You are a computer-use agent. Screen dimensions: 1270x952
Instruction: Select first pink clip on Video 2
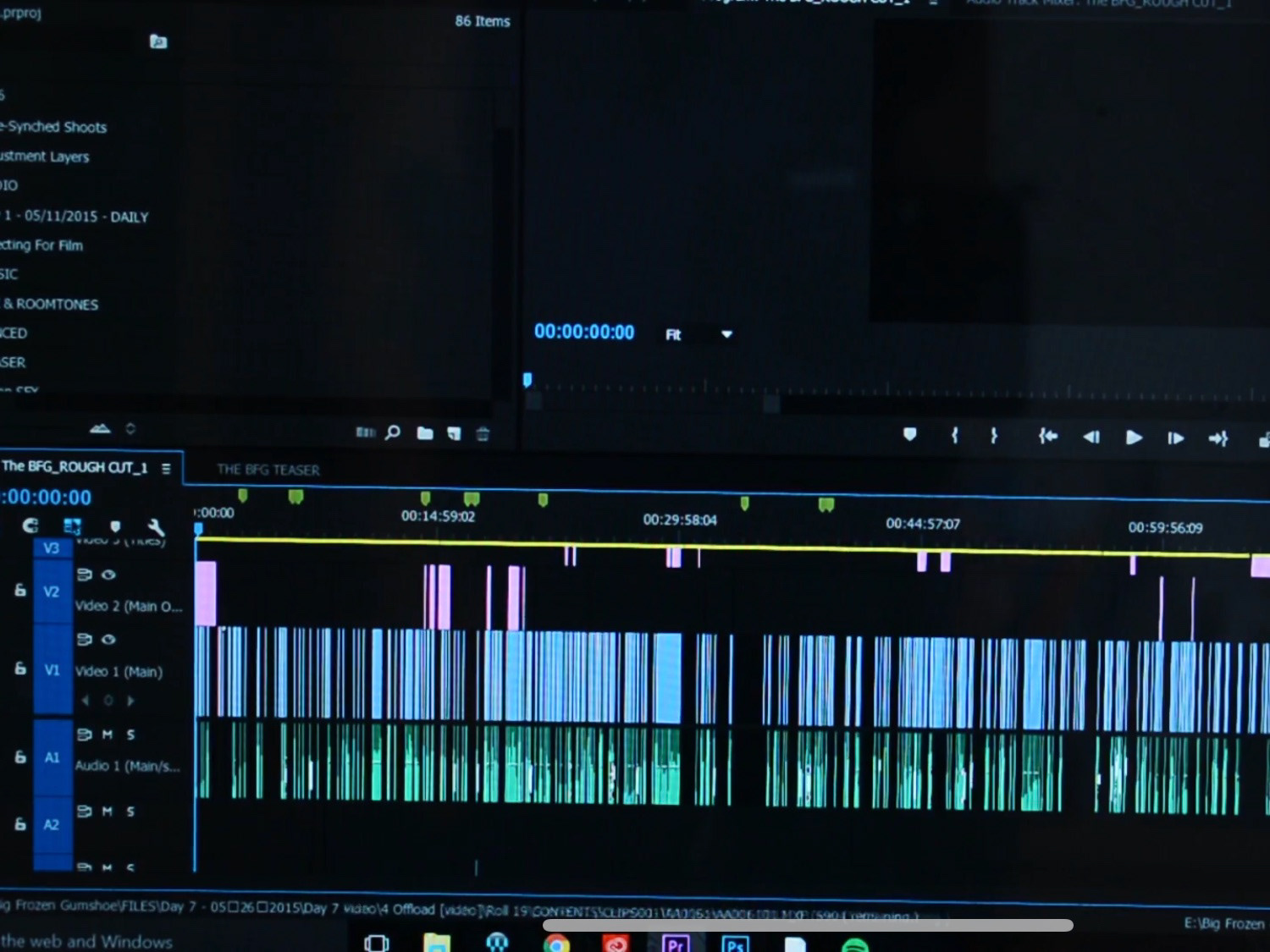click(206, 593)
